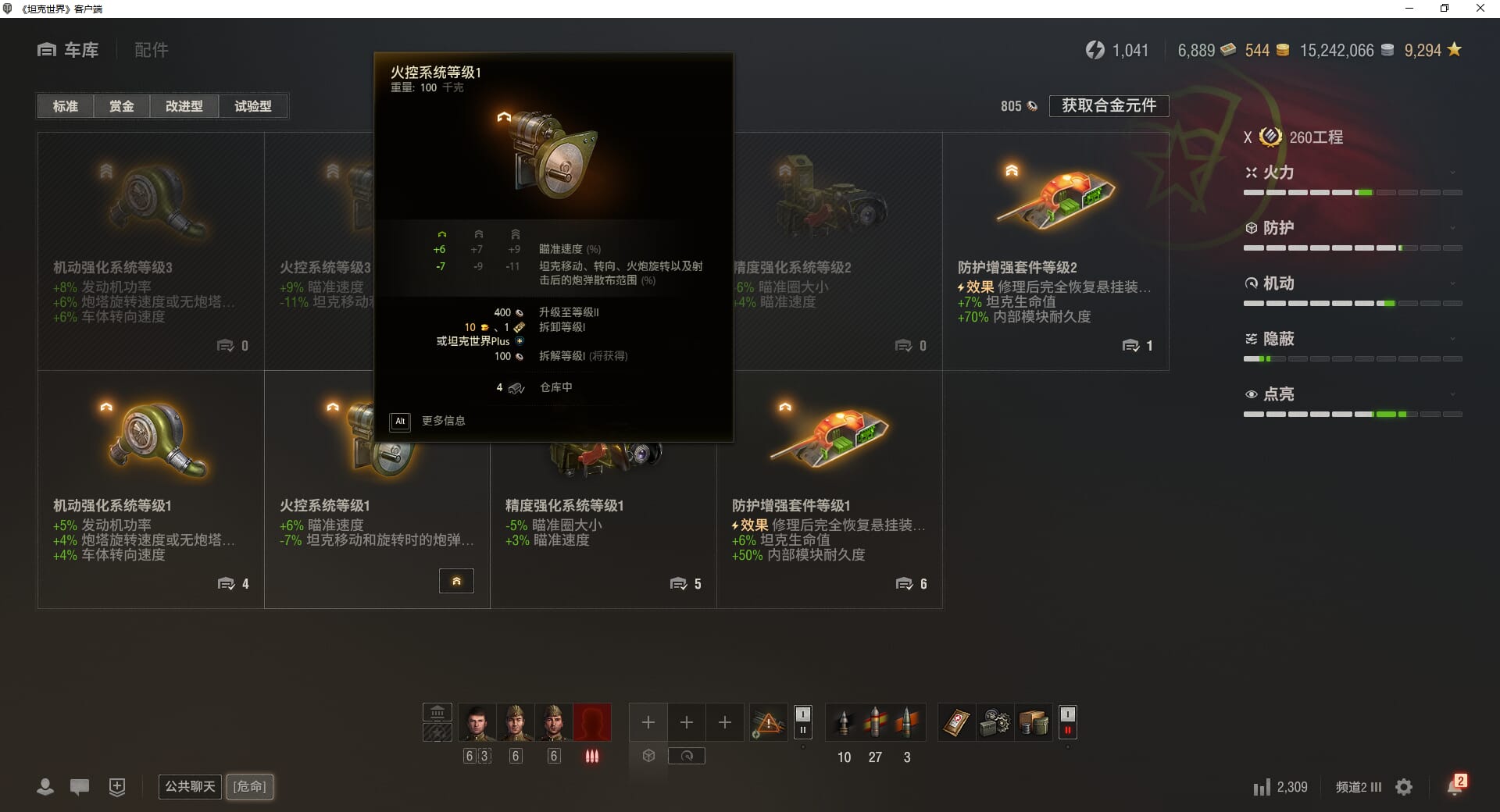Select the first crew member portrait
1500x812 pixels.
pyautogui.click(x=477, y=722)
